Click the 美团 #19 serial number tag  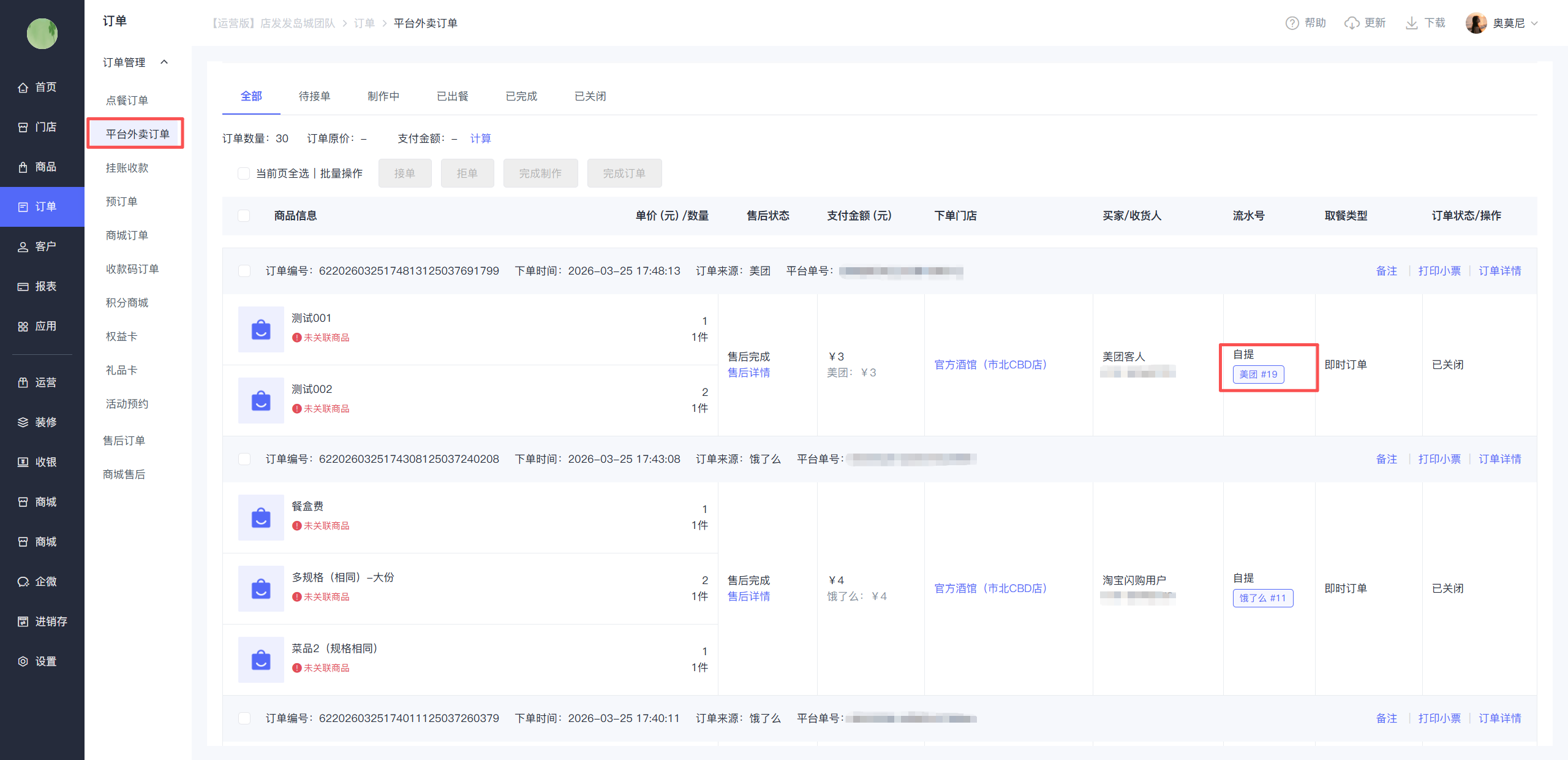[1258, 374]
